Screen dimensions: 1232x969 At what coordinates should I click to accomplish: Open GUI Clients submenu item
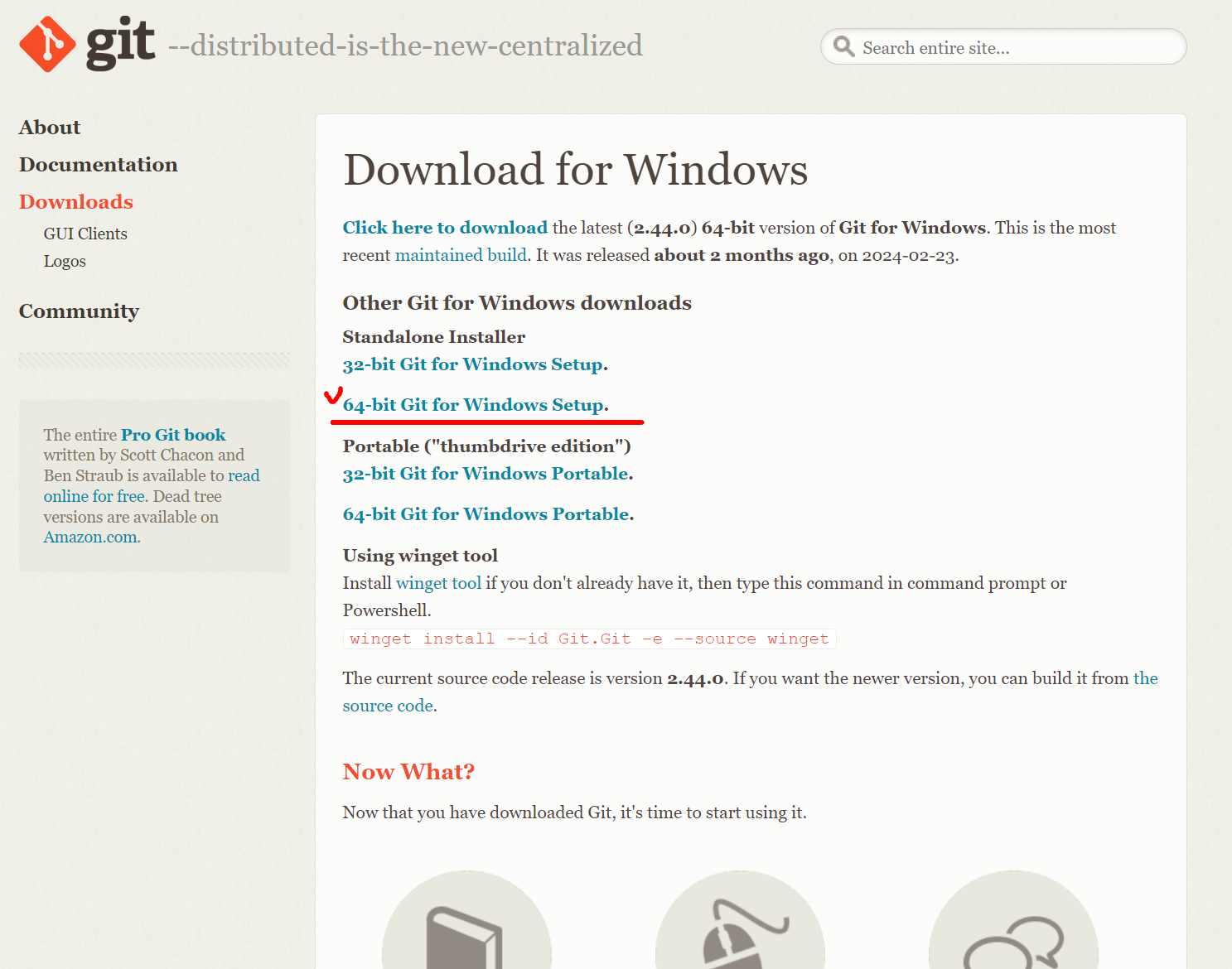point(85,234)
